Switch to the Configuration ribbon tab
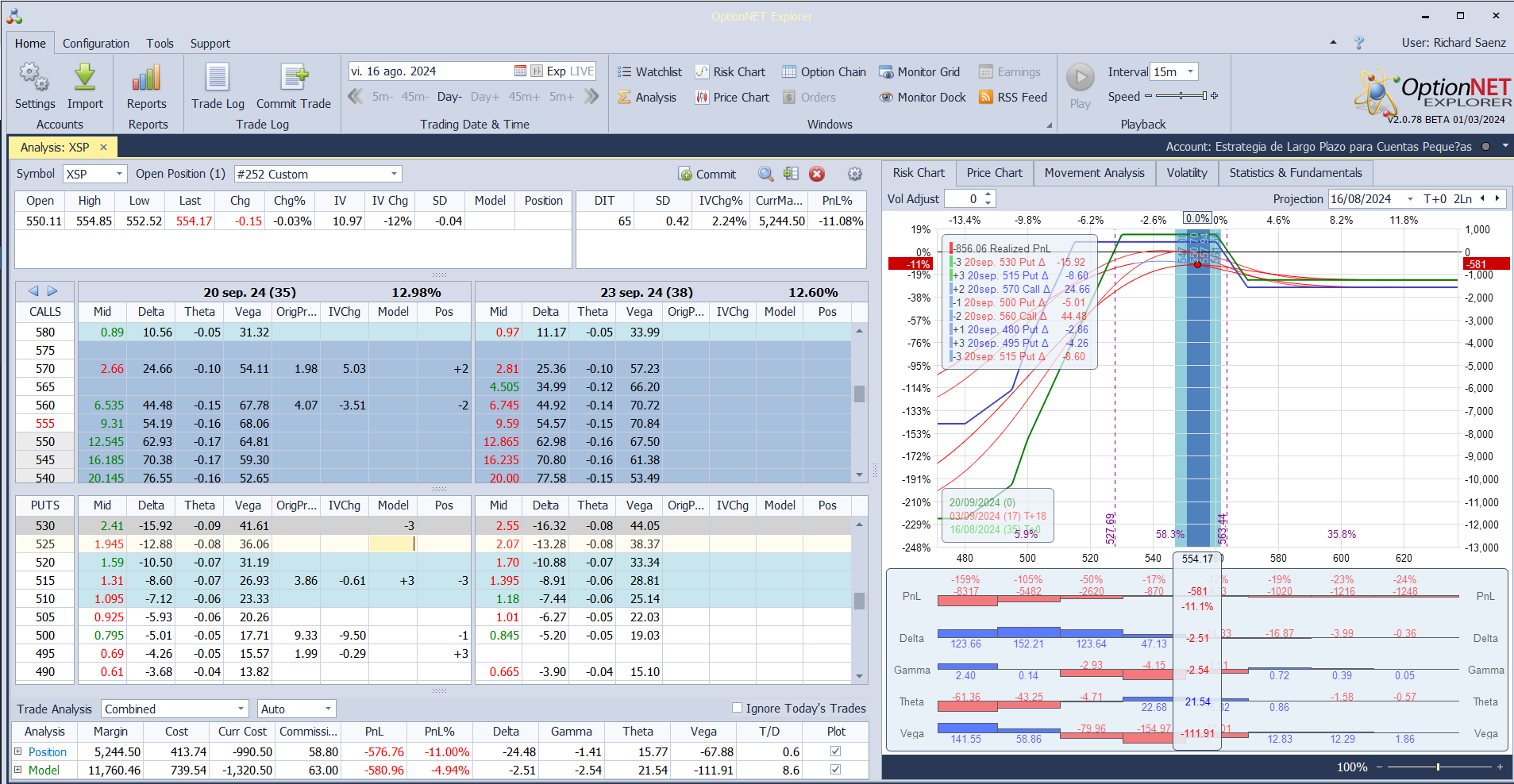Screen dimensions: 1514x784 tap(96, 44)
